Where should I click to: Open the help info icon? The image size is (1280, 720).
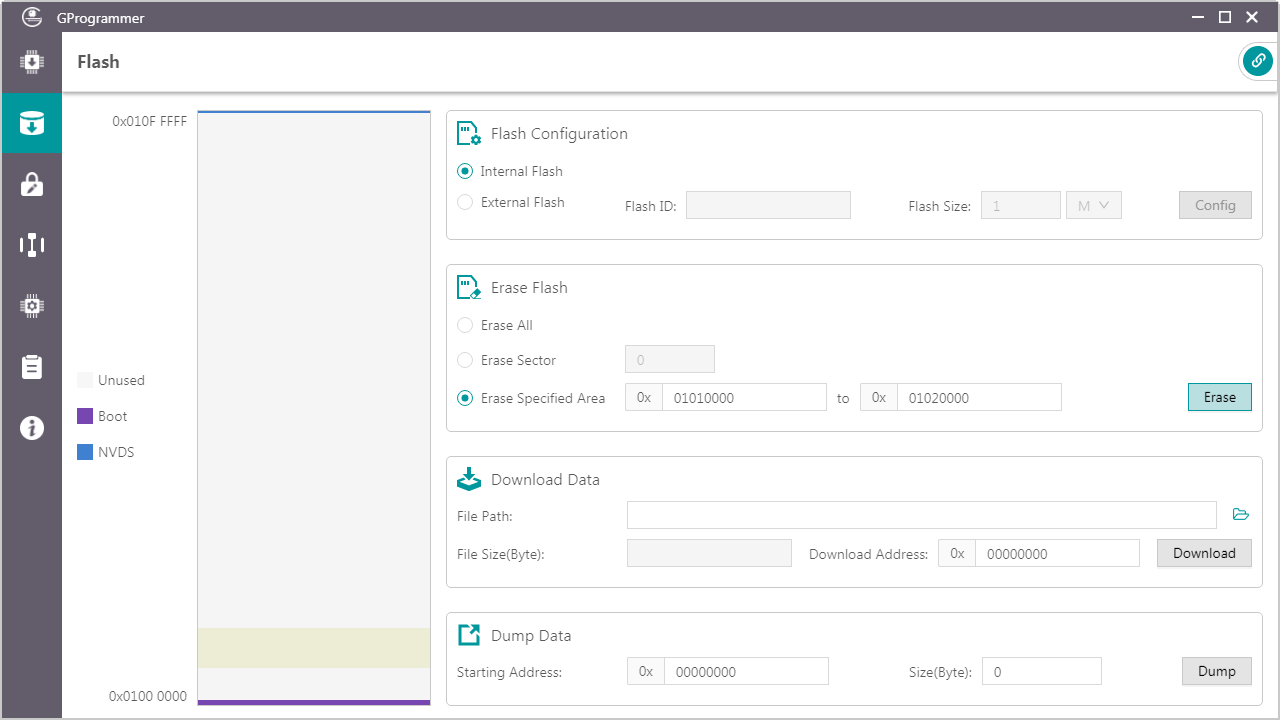point(31,428)
